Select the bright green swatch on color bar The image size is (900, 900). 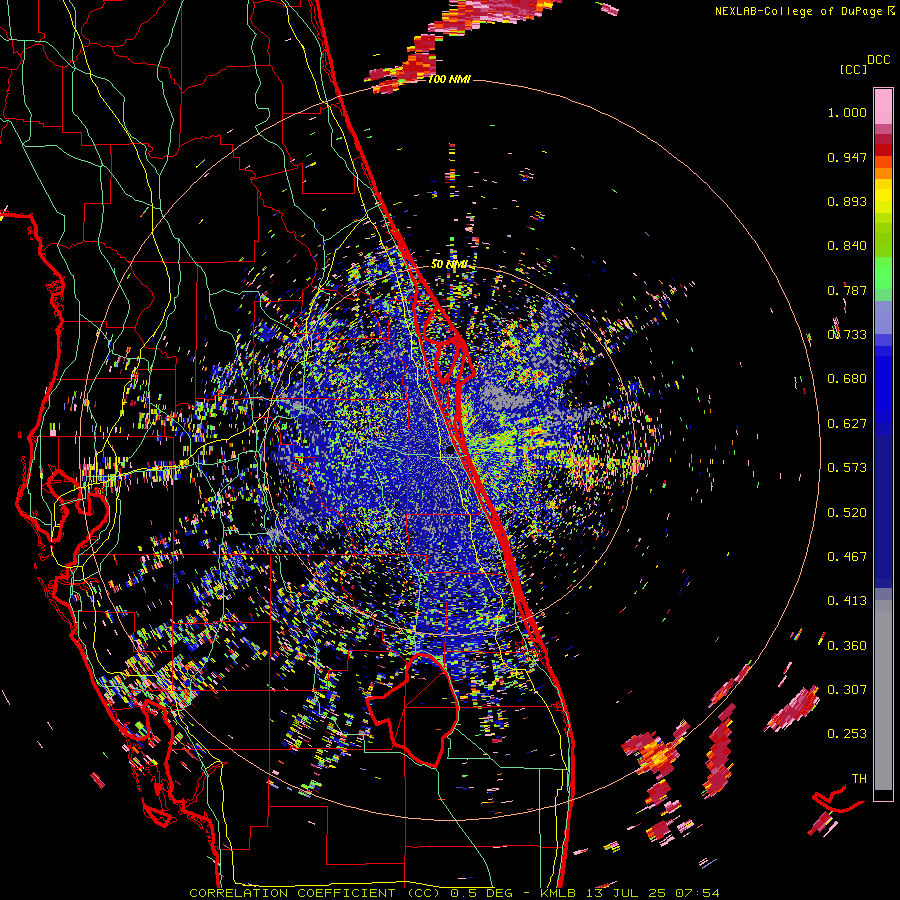(883, 273)
